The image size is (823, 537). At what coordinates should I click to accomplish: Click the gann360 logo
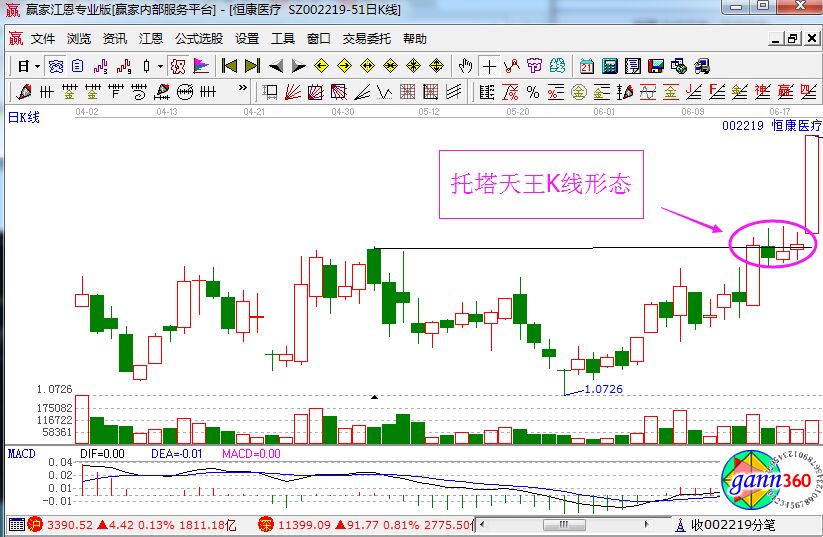coord(767,481)
